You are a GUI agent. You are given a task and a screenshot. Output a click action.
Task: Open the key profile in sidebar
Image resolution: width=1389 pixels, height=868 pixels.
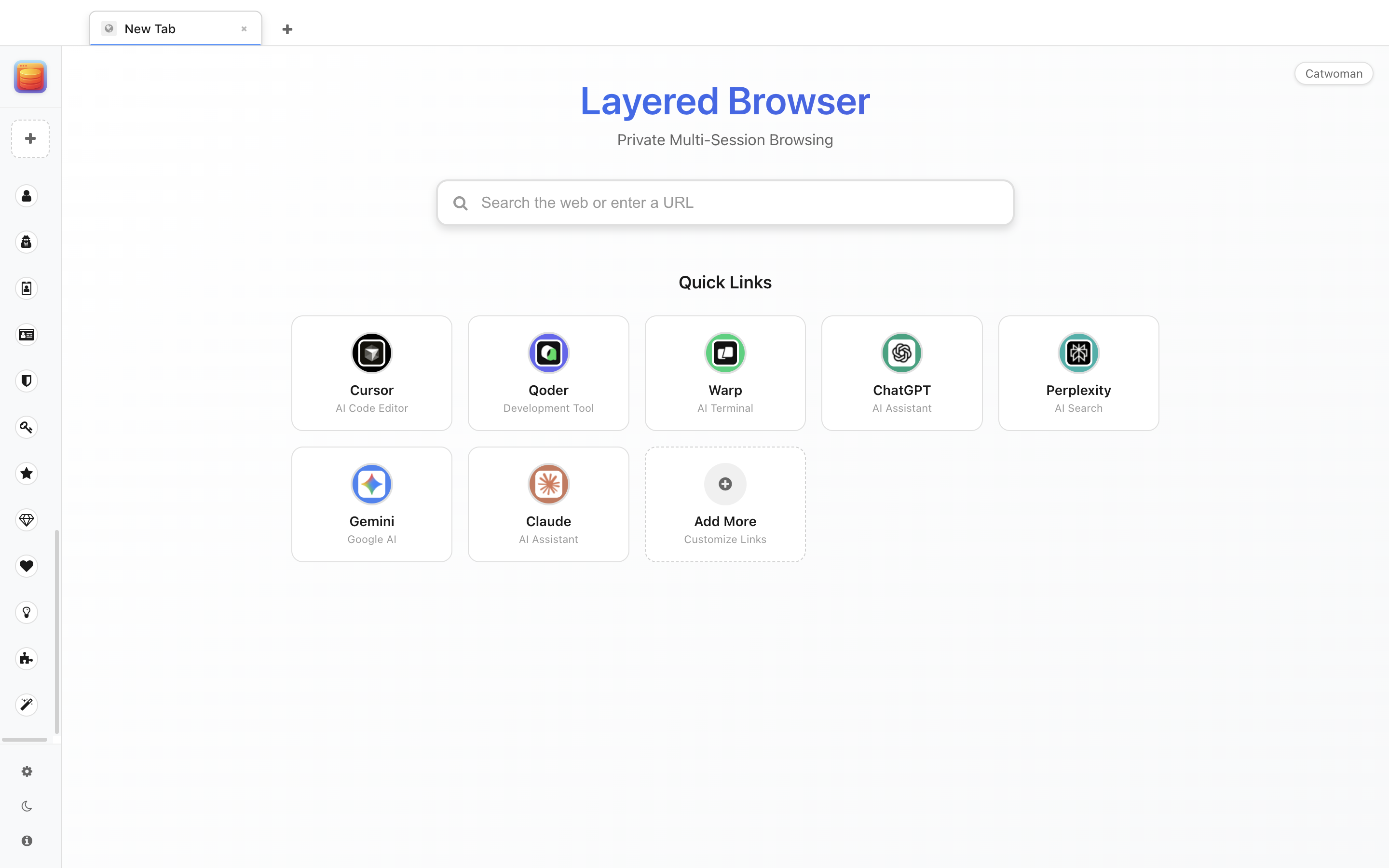(27, 427)
